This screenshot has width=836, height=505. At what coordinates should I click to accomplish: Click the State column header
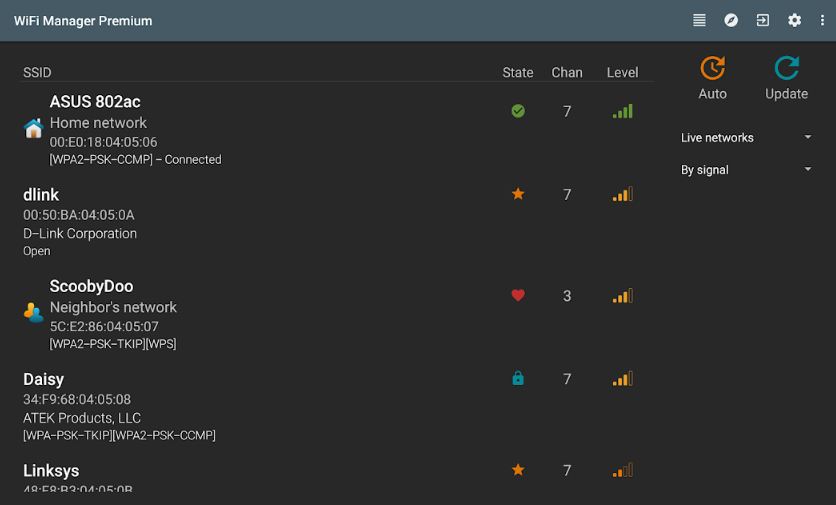(x=518, y=73)
